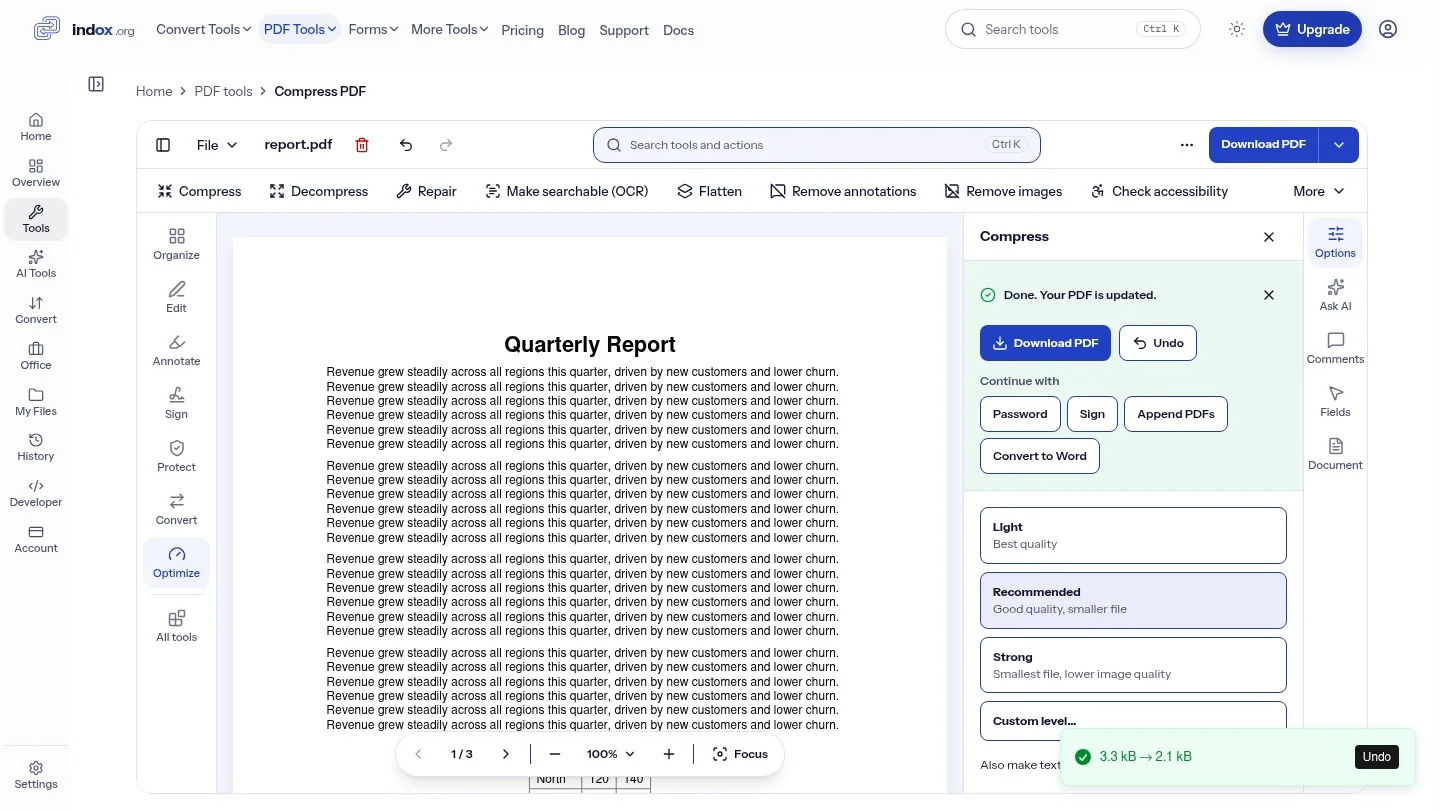Run Make searchable (OCR) tool
Image resolution: width=1440 pixels, height=810 pixels.
pyautogui.click(x=567, y=191)
